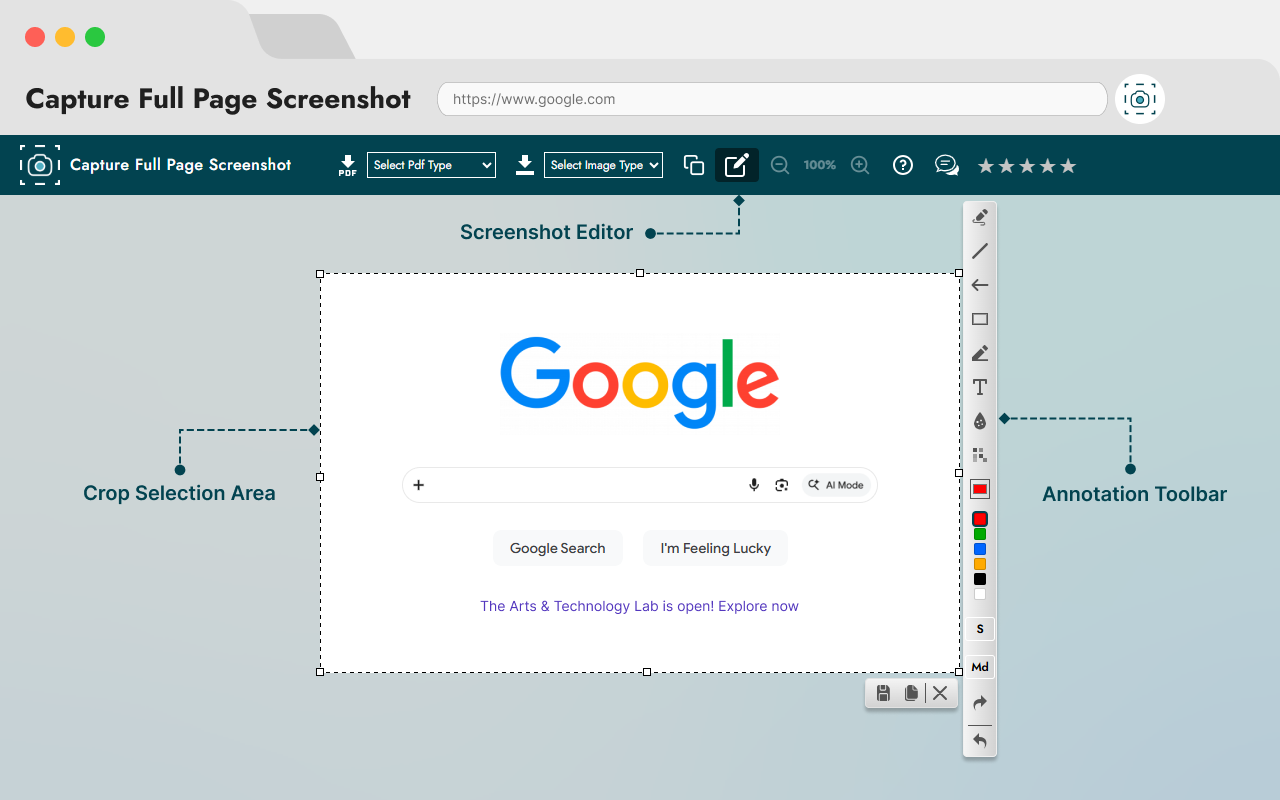
Task: Click the https://www.google.com address field
Action: (772, 99)
